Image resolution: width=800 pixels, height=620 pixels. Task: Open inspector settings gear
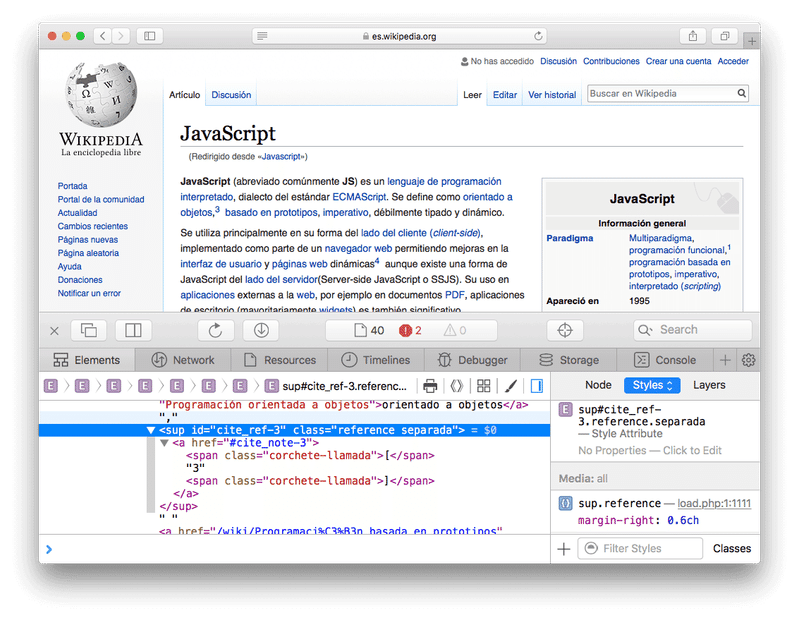748,360
